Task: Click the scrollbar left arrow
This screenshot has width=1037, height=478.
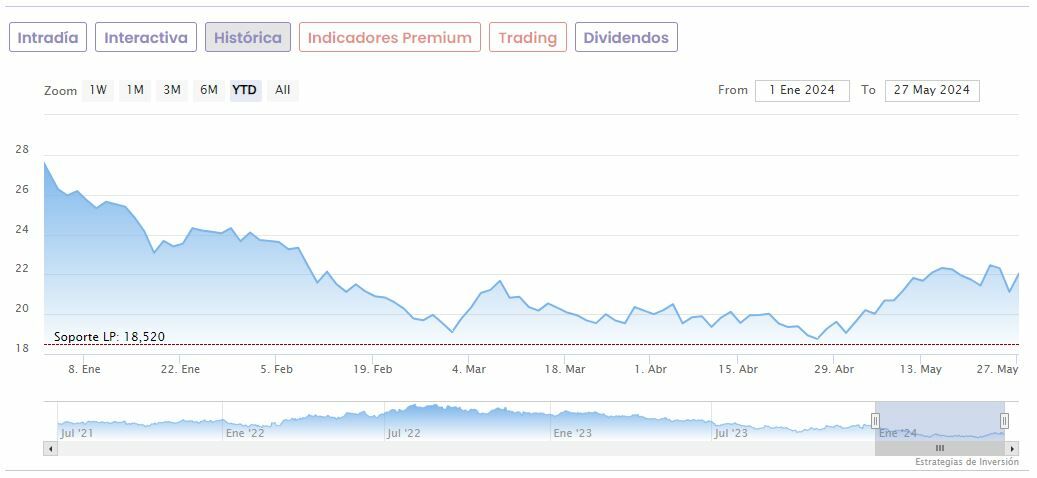Action: [x=50, y=448]
